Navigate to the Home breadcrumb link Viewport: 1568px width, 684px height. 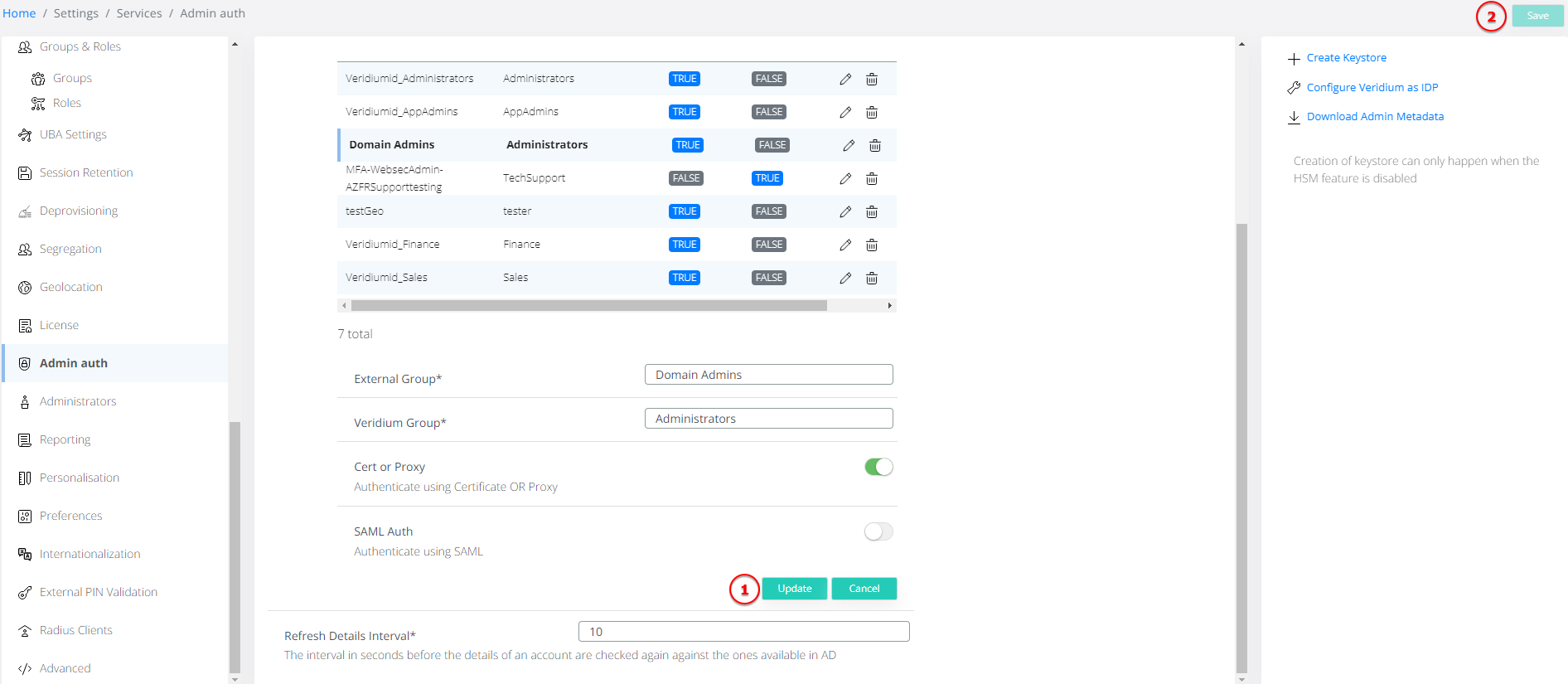click(x=19, y=13)
